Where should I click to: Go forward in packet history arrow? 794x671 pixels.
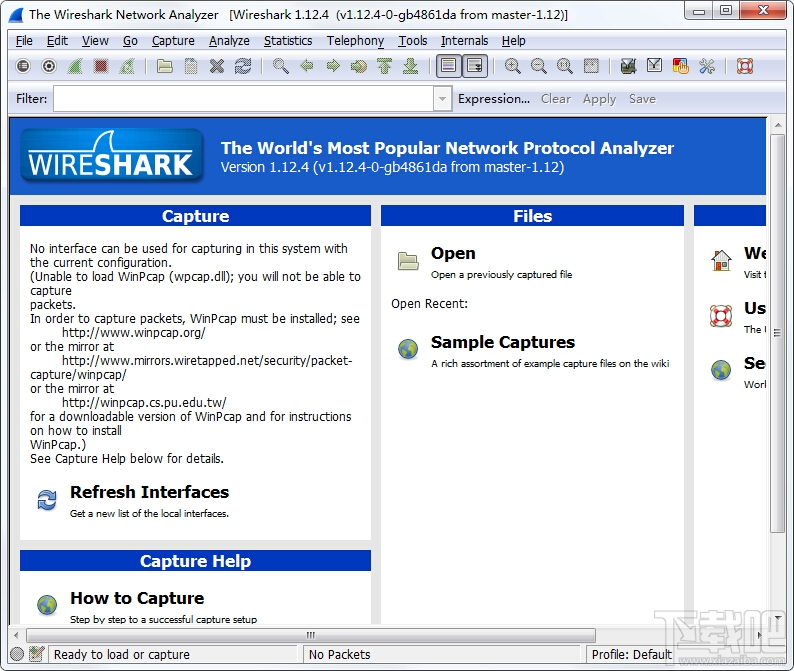tap(333, 66)
